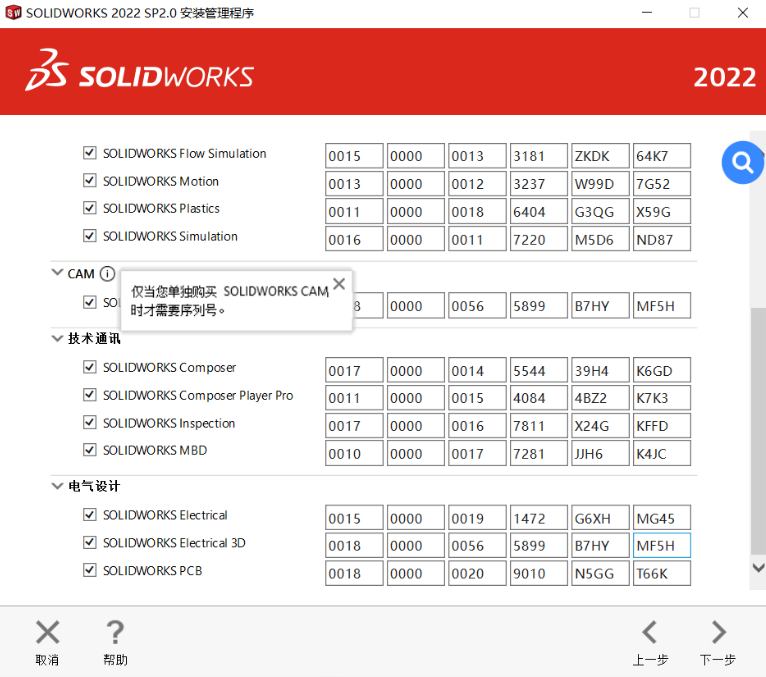This screenshot has height=677, width=766.
Task: Click Composer Player Pro field 4084
Action: pyautogui.click(x=539, y=398)
